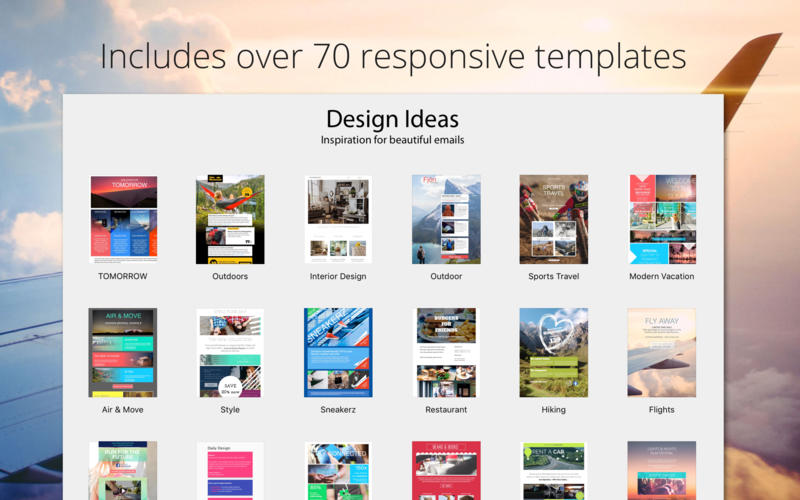Click the "Hiking" caption text
800x500 pixels.
(x=554, y=410)
